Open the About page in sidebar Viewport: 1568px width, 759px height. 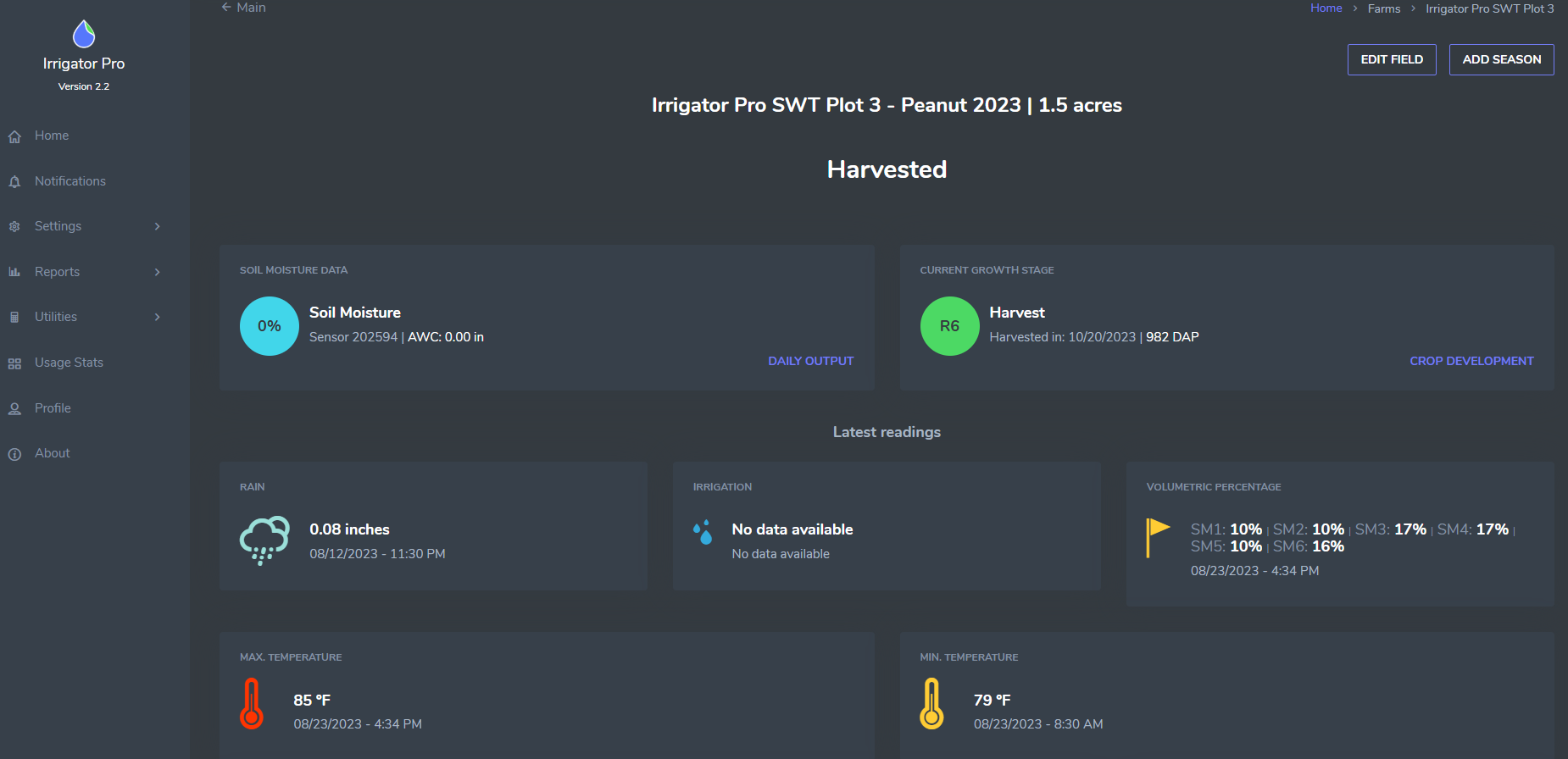coord(52,453)
